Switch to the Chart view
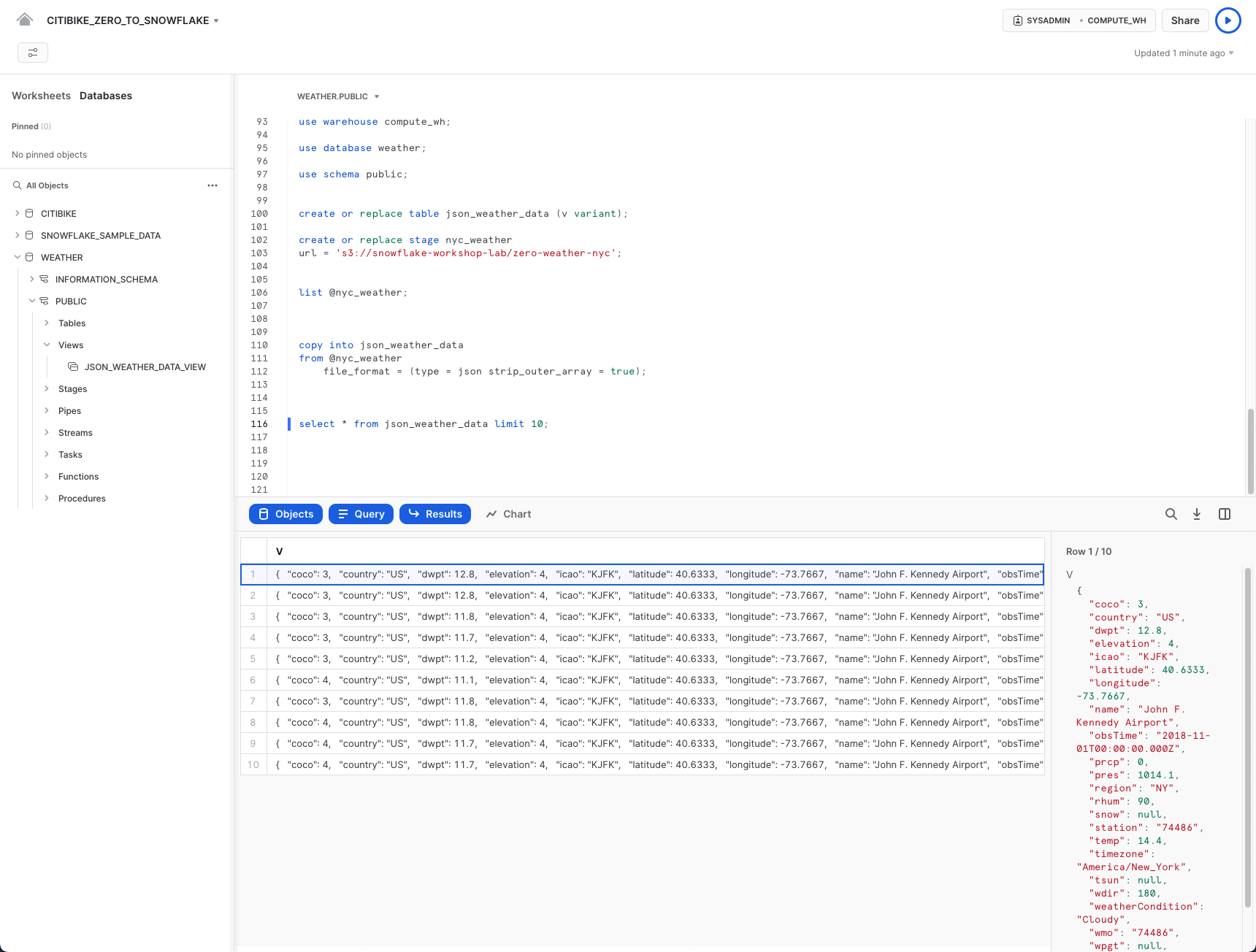Viewport: 1256px width, 952px height. pyautogui.click(x=508, y=514)
